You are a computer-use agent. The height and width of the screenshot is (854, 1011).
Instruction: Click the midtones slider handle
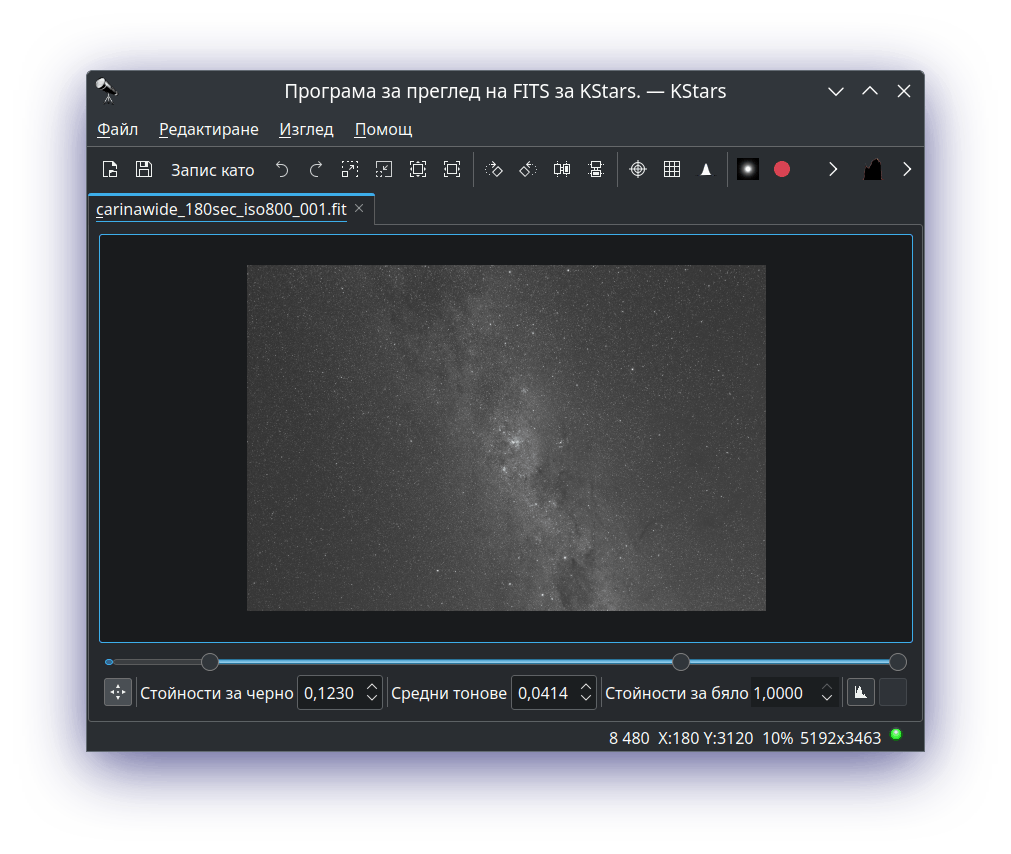[681, 662]
